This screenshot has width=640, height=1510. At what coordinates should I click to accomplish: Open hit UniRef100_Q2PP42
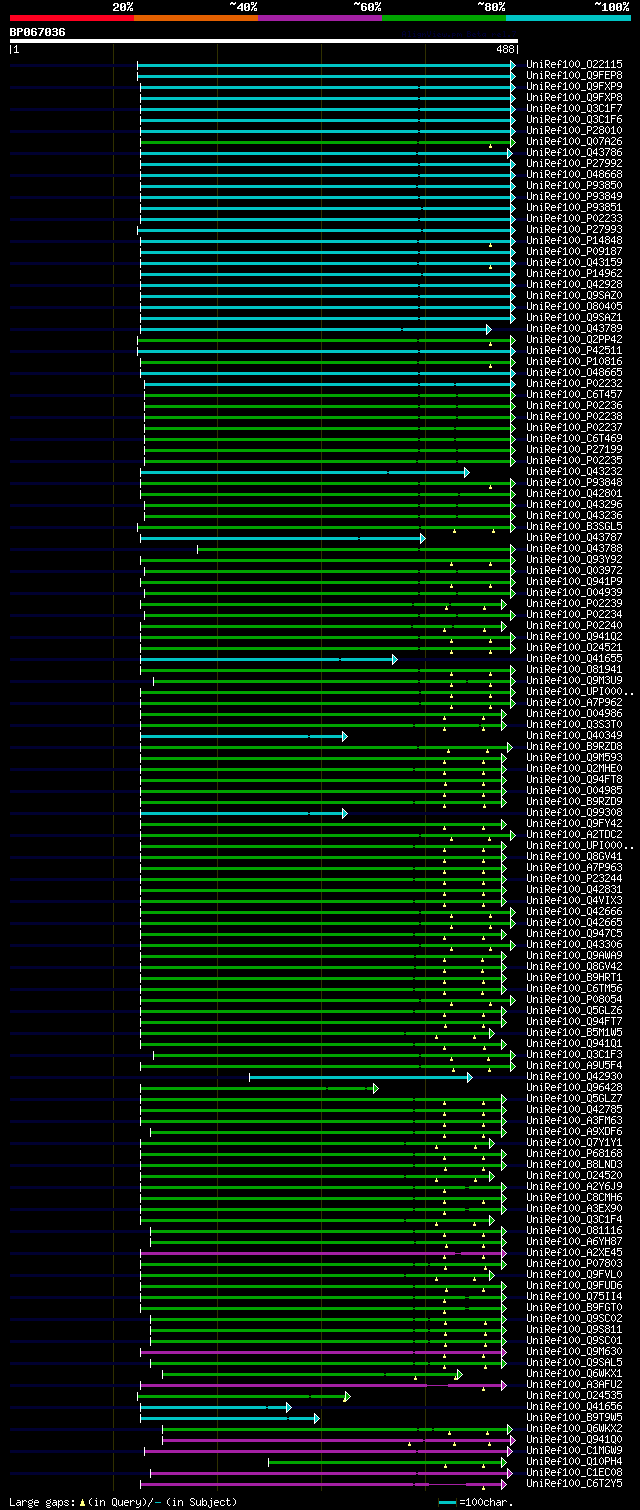click(x=574, y=339)
